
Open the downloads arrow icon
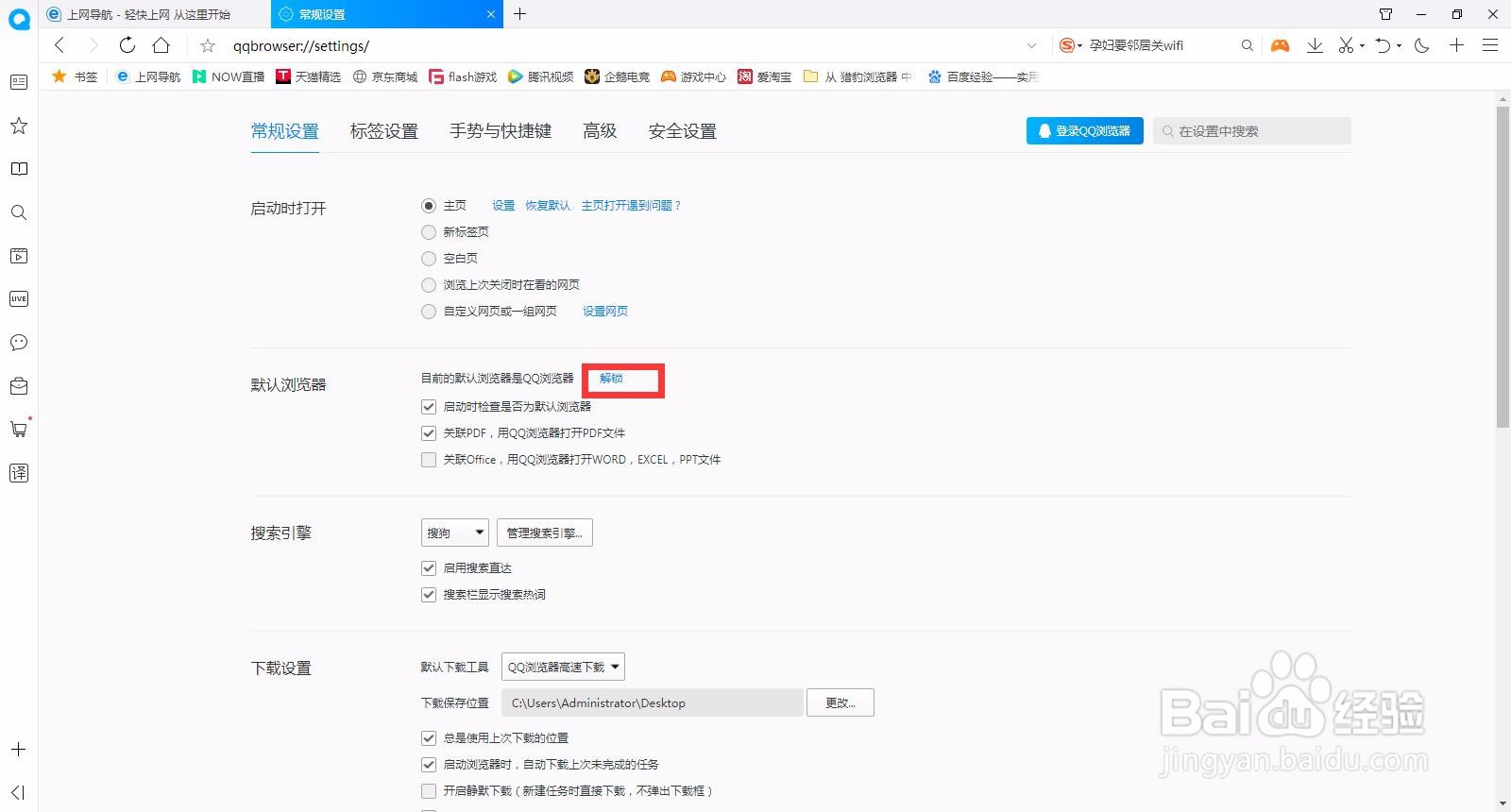[x=1315, y=45]
